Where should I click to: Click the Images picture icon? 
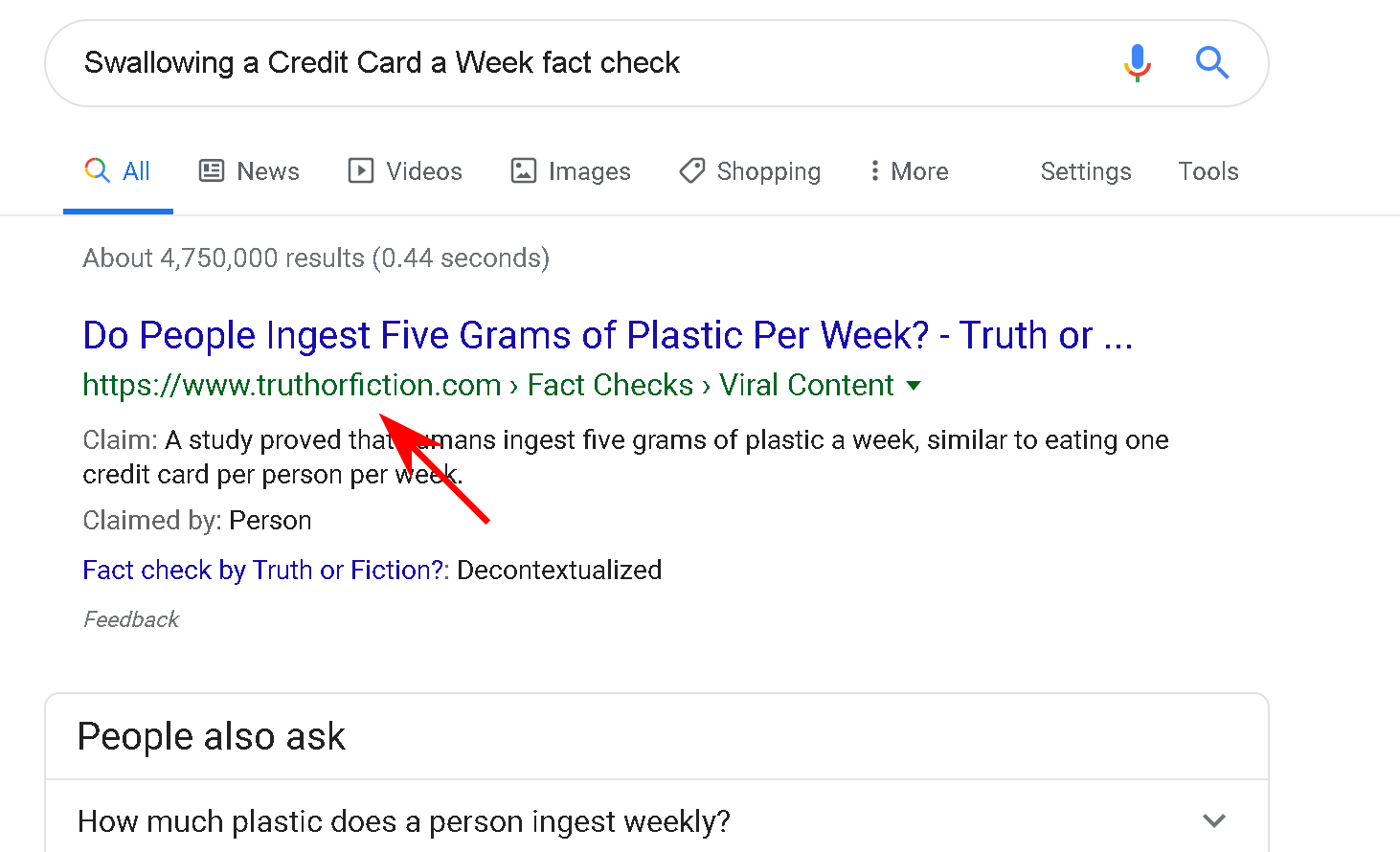523,171
